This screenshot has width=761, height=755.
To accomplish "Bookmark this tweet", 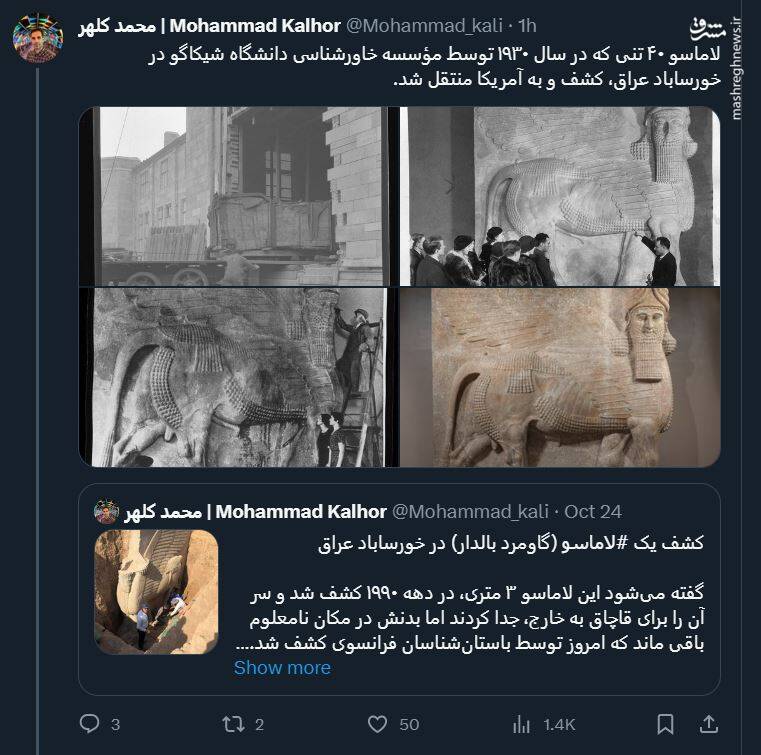I will coord(665,724).
